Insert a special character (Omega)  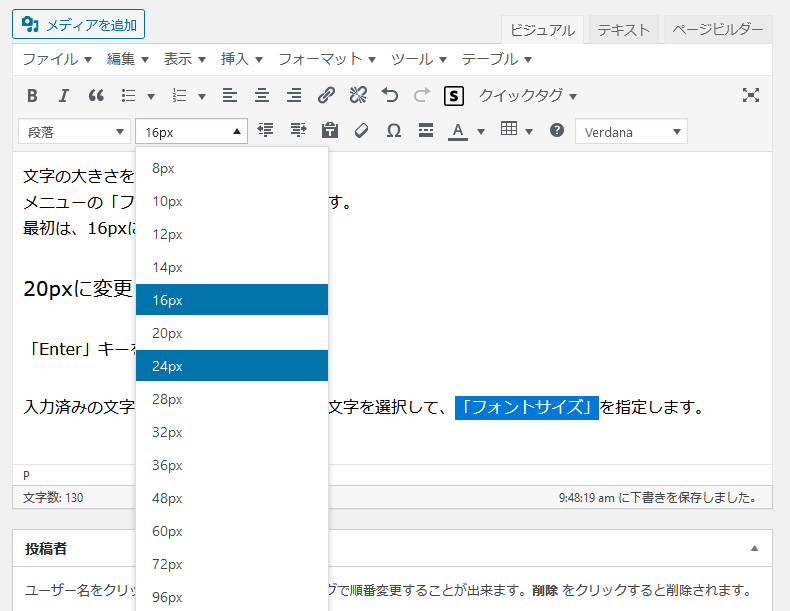tap(393, 131)
